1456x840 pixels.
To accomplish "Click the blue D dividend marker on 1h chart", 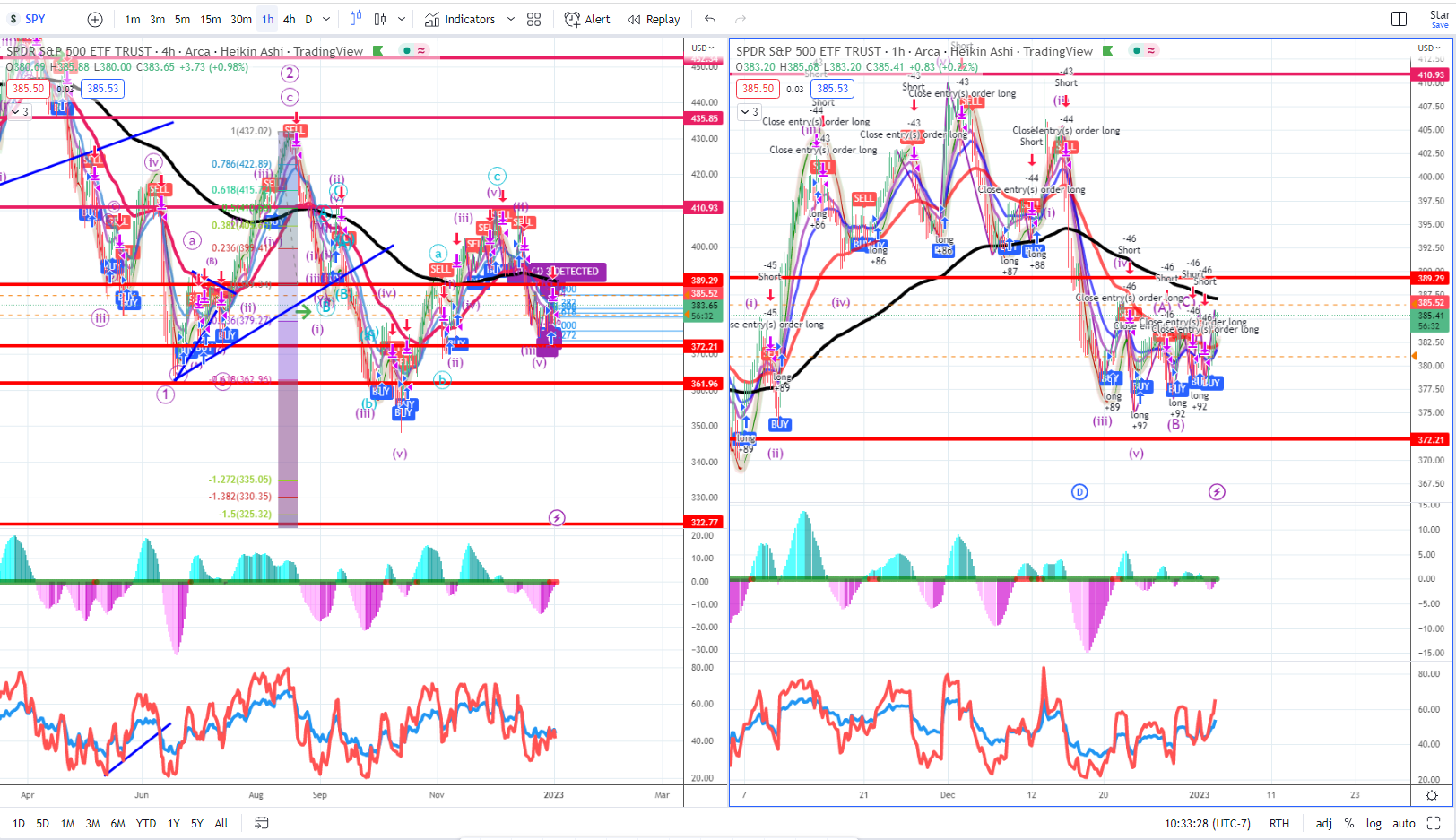I will (x=1079, y=491).
